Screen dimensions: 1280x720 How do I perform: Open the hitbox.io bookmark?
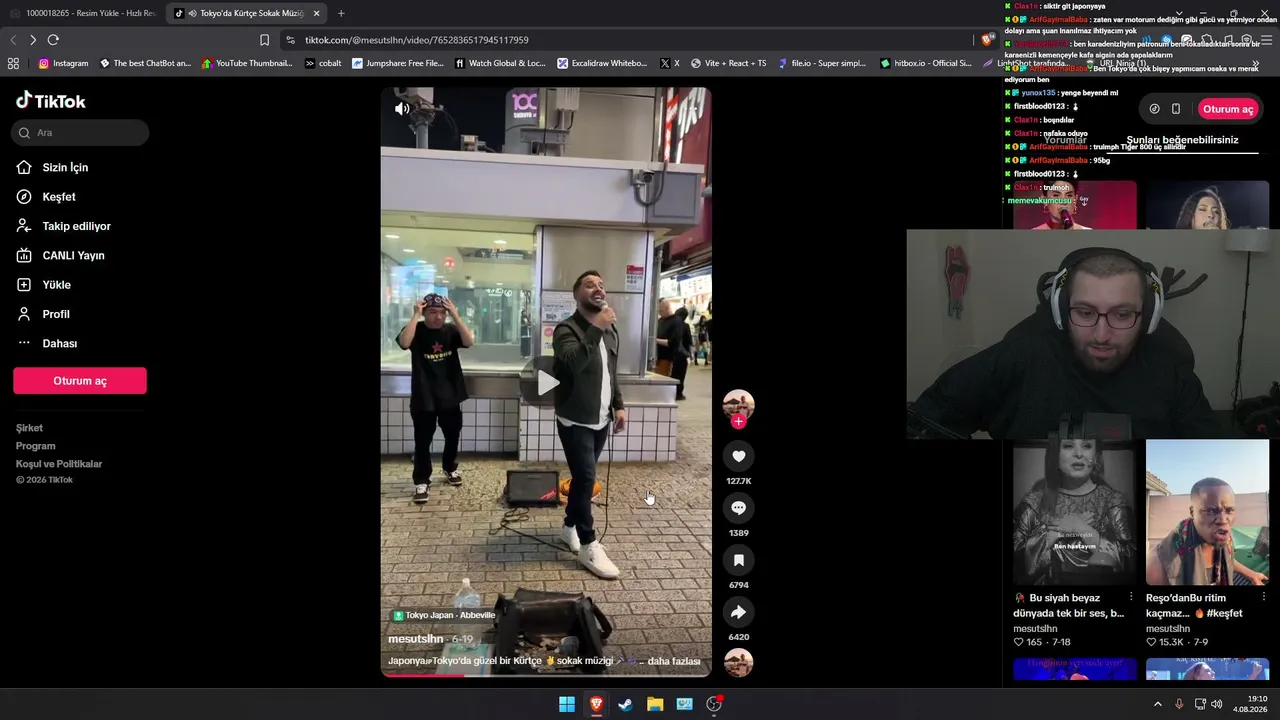926,63
